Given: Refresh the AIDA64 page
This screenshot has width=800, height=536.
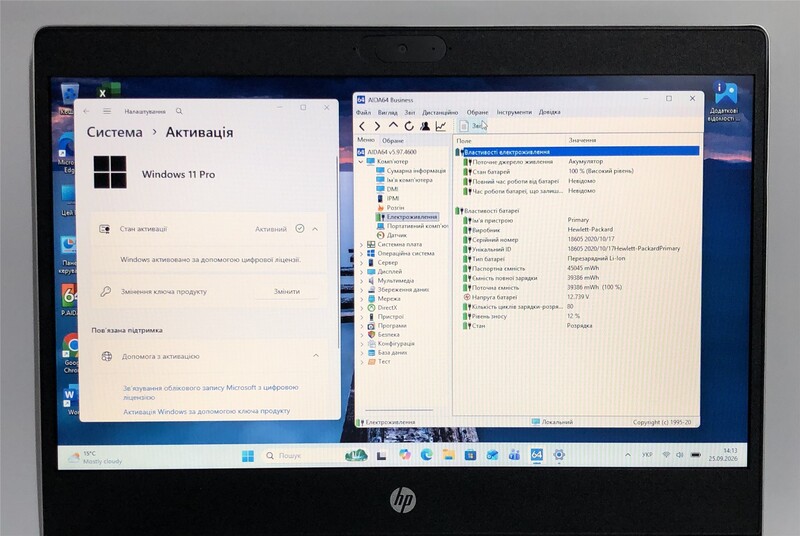Looking at the screenshot, I should click(x=409, y=126).
